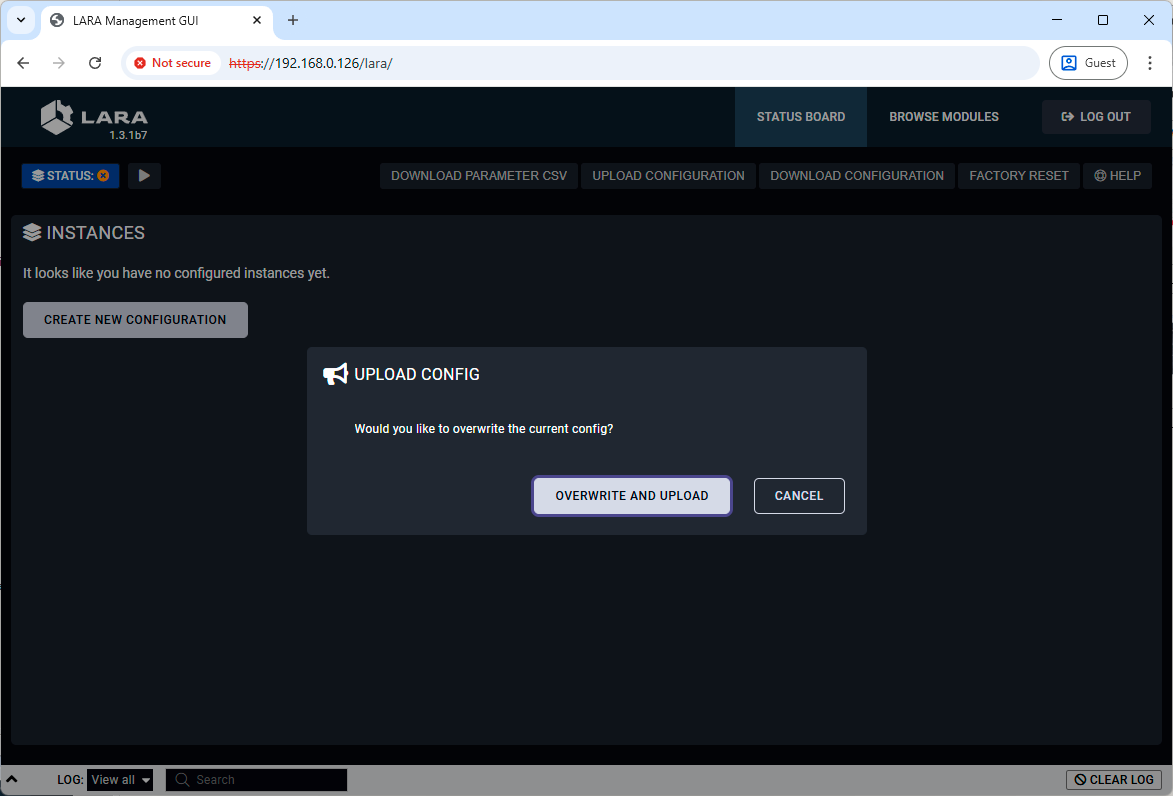
Task: Click the Log Out button
Action: 1096,117
